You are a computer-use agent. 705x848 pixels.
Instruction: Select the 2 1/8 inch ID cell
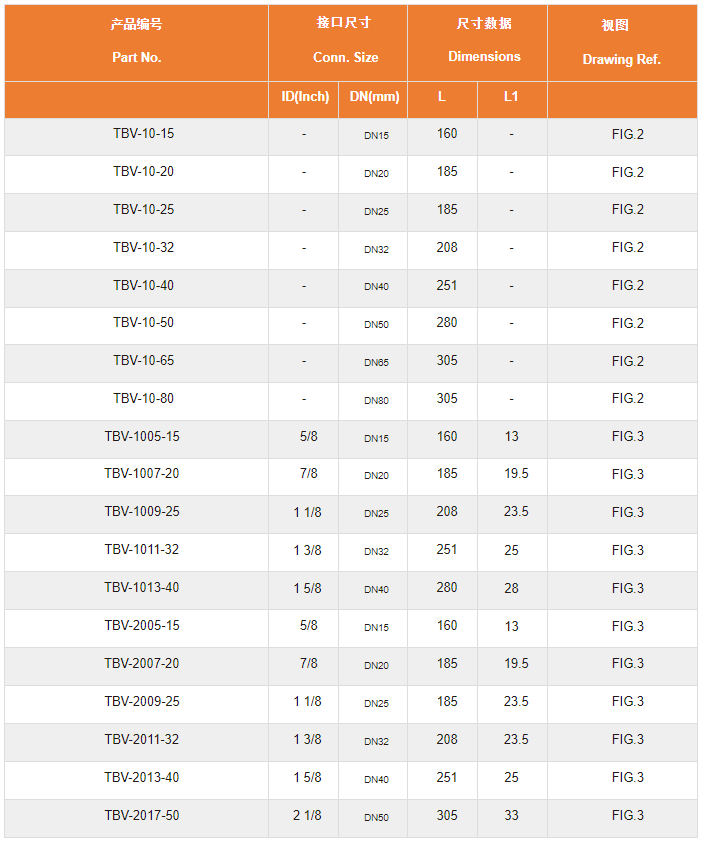[x=307, y=816]
